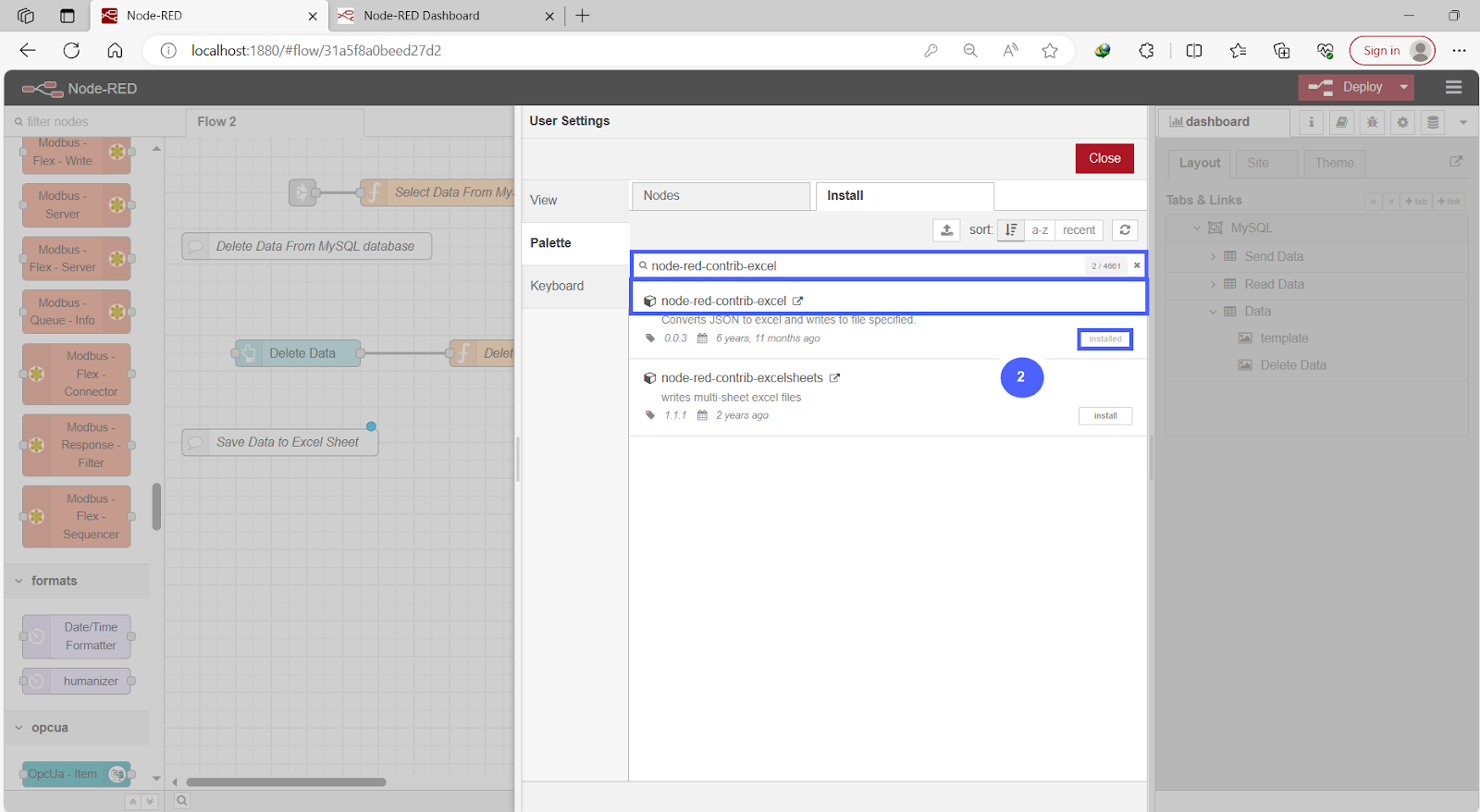Collapse the formats palette category
Image resolution: width=1480 pixels, height=812 pixels.
[x=76, y=581]
